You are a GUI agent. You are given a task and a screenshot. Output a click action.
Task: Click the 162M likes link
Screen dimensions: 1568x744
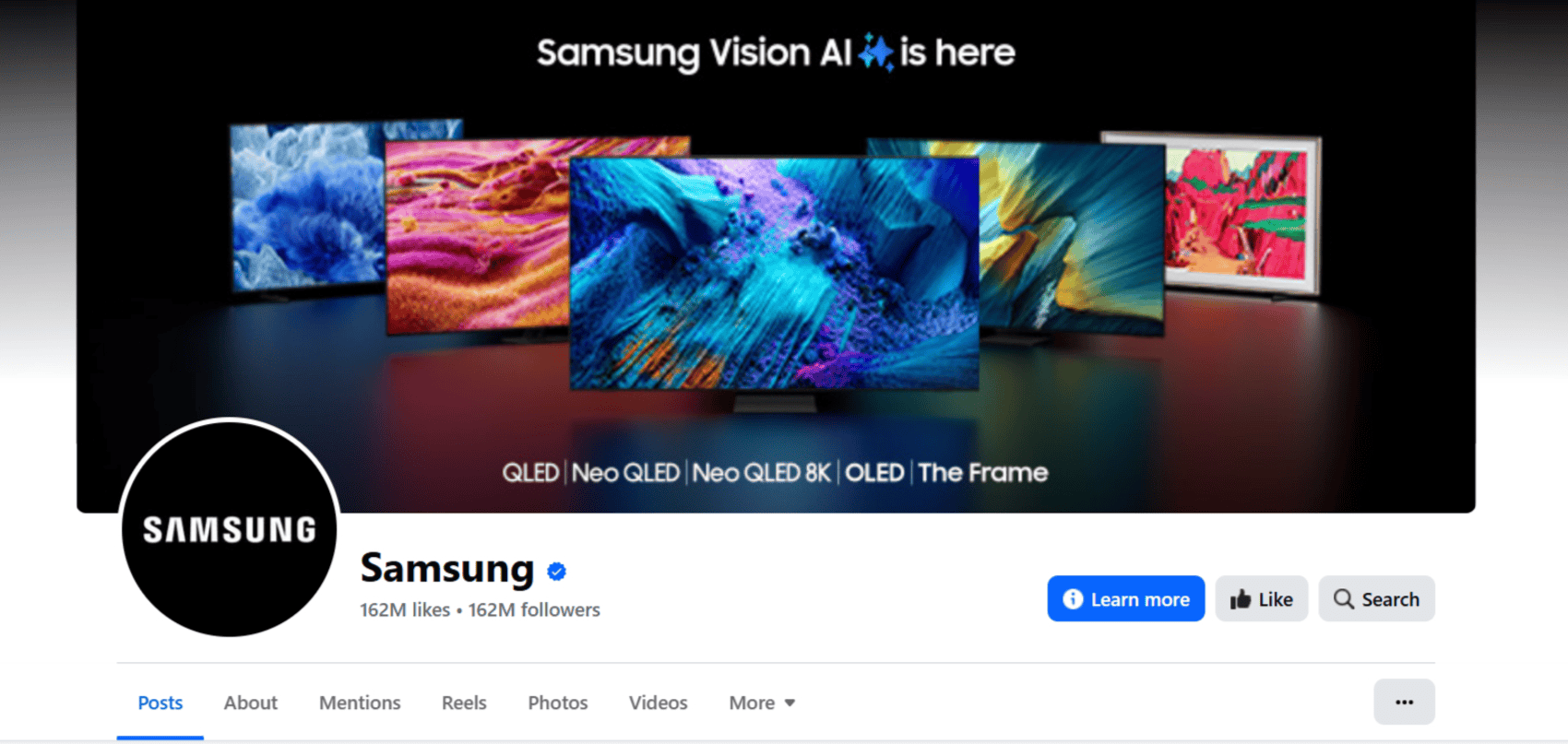(405, 610)
